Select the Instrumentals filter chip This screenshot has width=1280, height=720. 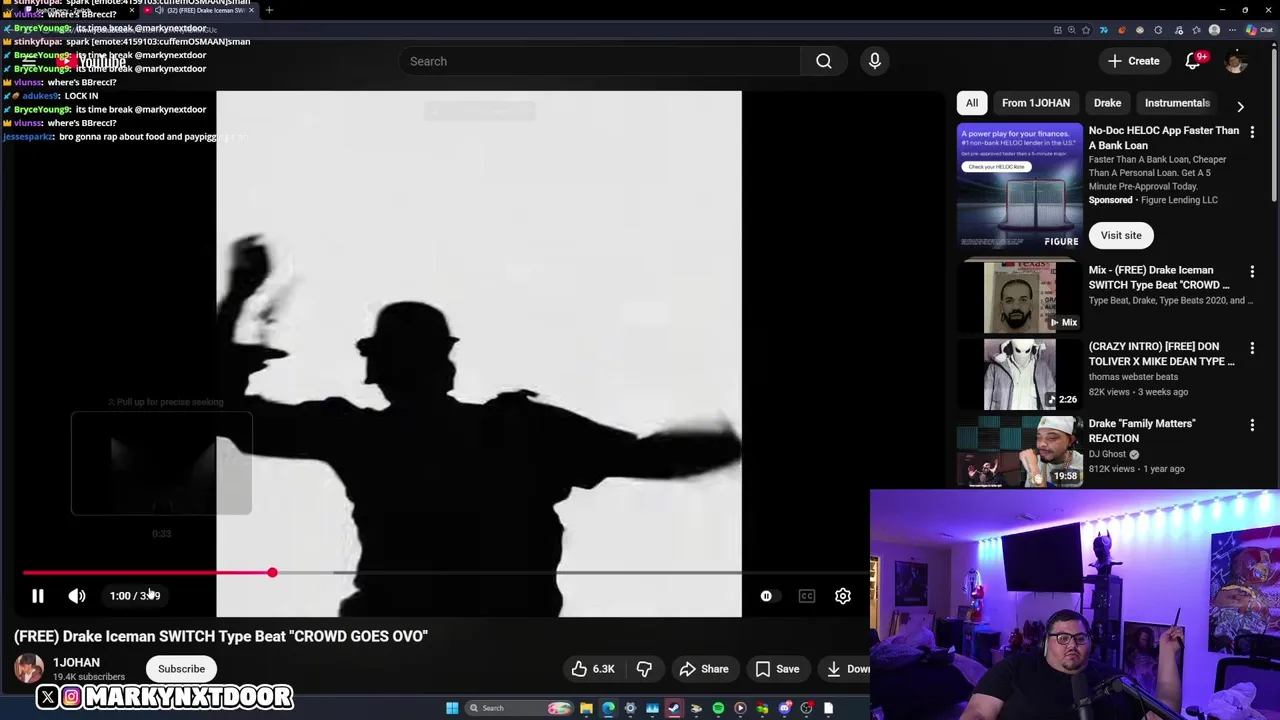point(1177,103)
